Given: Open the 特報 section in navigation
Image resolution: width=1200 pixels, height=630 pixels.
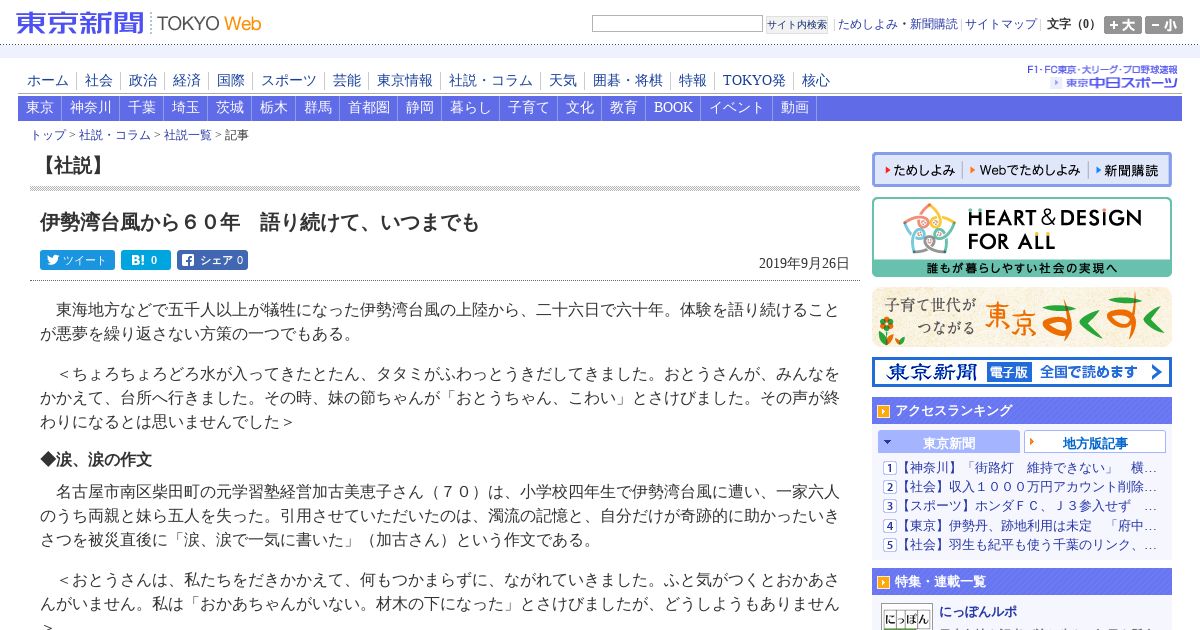Looking at the screenshot, I should (693, 80).
